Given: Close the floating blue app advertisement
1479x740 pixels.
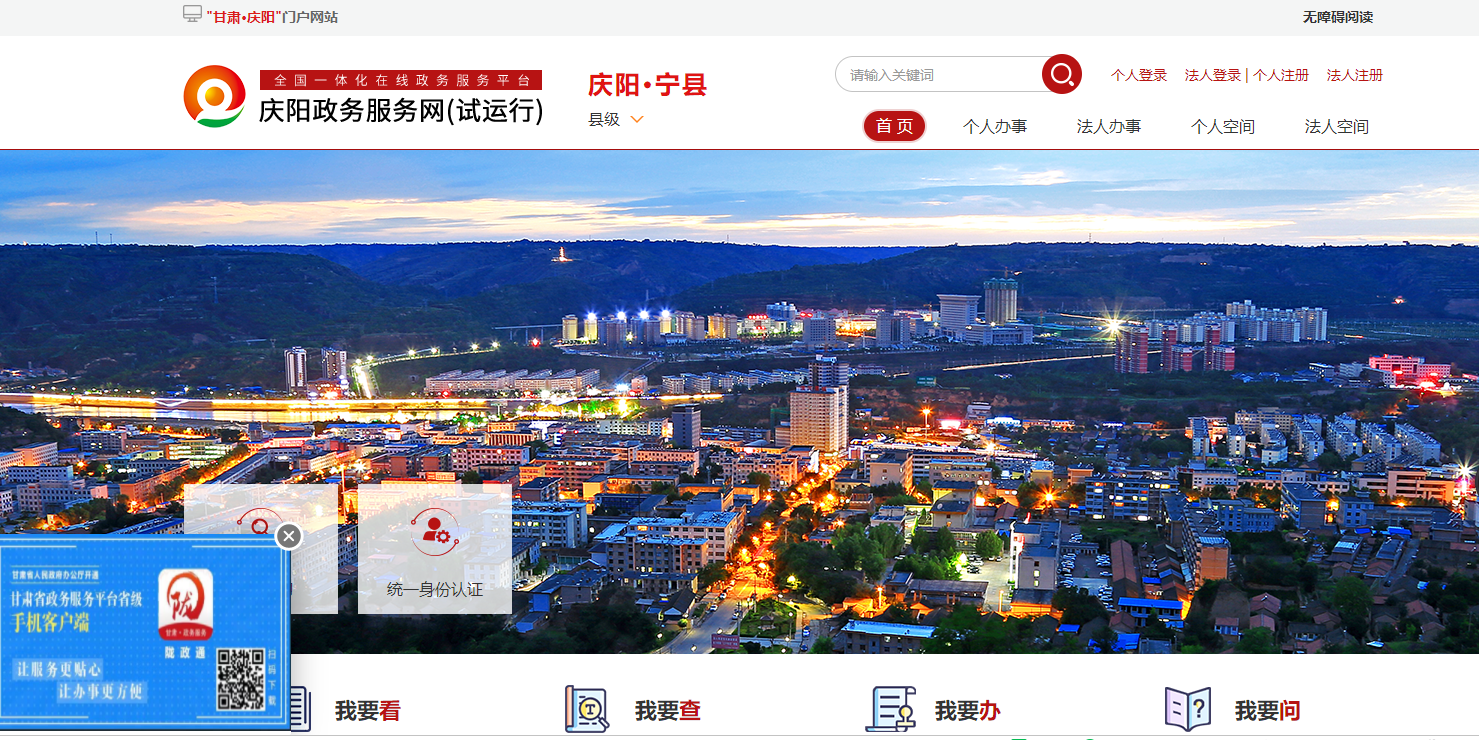Looking at the screenshot, I should point(289,537).
